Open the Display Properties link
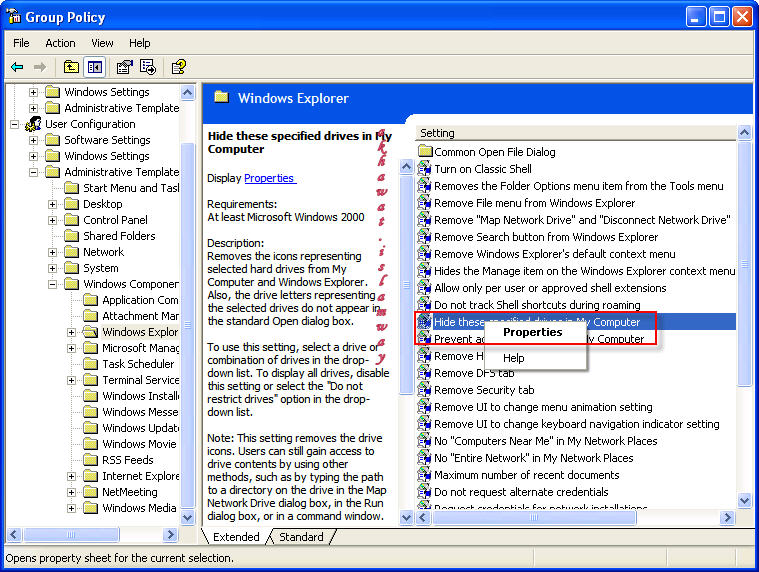 [x=269, y=178]
